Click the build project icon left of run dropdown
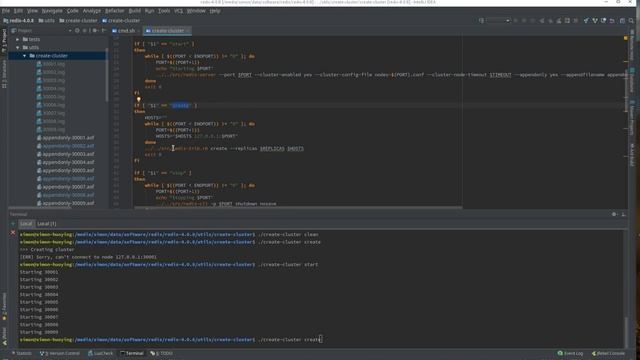Screen dimensions: 640x360 (x=481, y=20)
